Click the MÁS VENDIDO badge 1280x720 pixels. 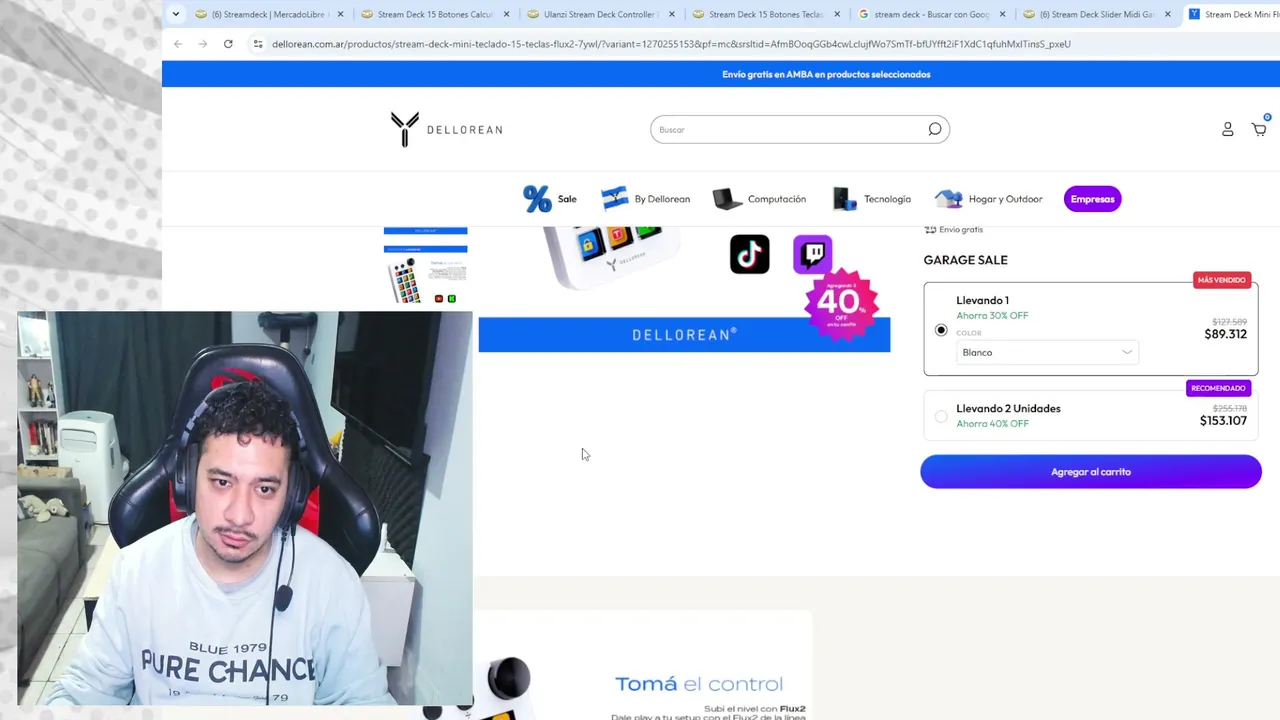[1222, 280]
